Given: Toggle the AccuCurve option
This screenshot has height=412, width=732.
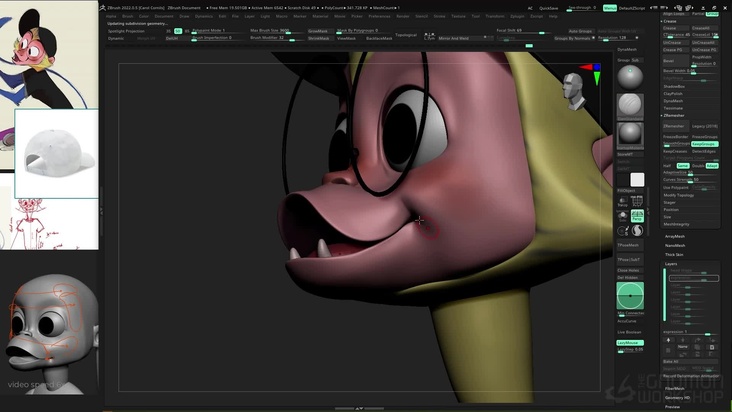Looking at the screenshot, I should [628, 321].
